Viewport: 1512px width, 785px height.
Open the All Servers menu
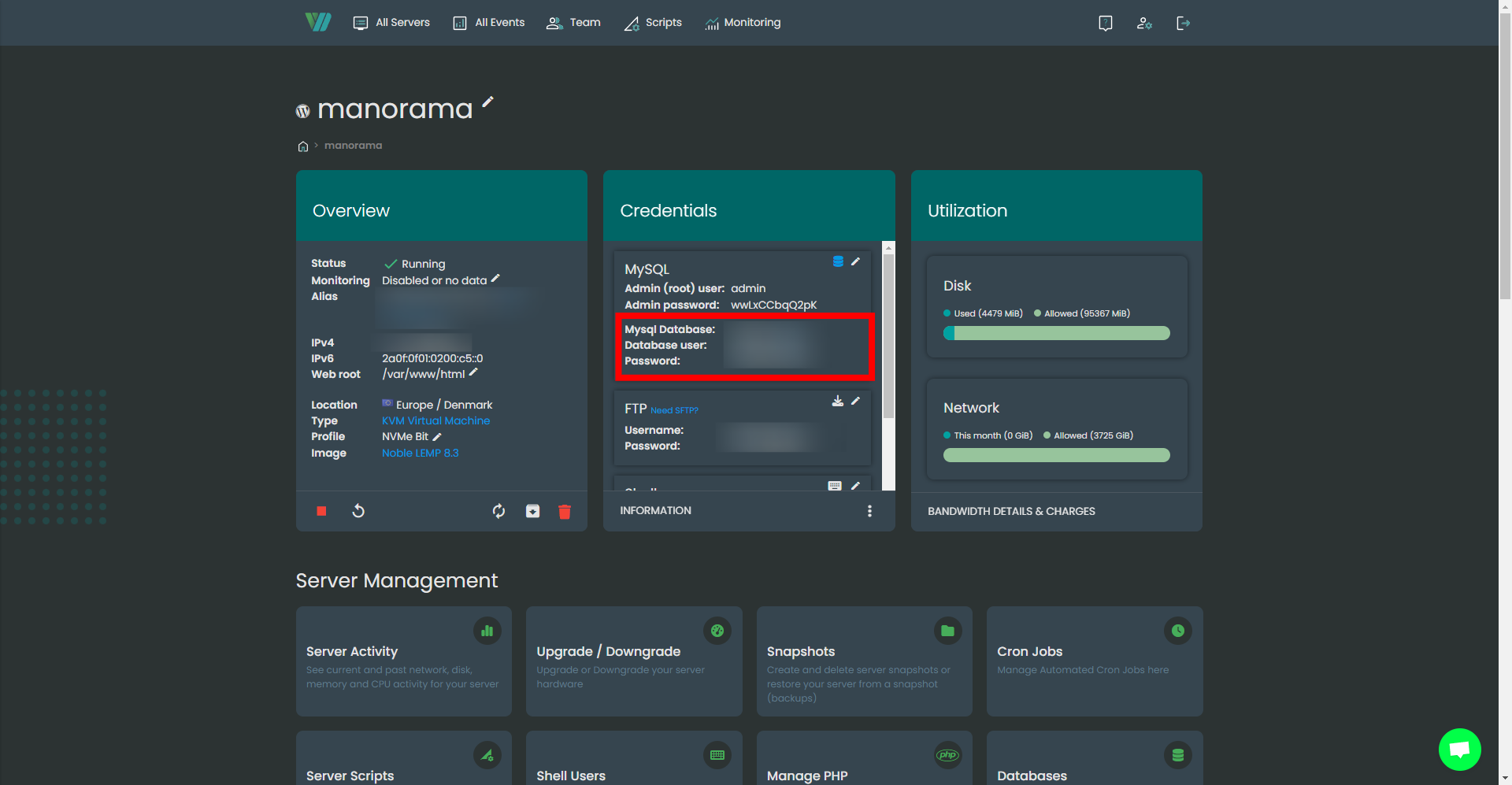[391, 23]
